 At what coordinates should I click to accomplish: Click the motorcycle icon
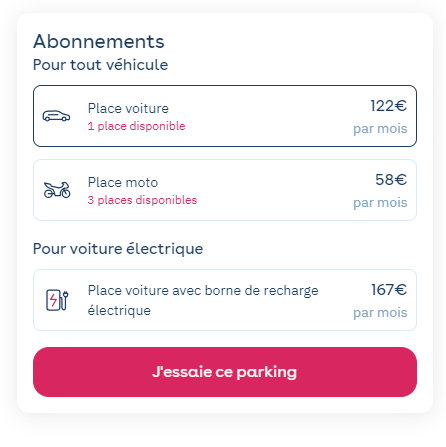point(57,190)
